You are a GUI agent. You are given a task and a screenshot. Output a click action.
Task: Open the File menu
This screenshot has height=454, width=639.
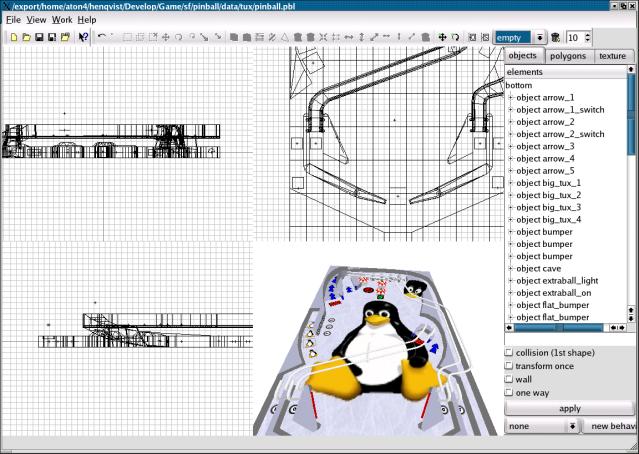click(13, 20)
